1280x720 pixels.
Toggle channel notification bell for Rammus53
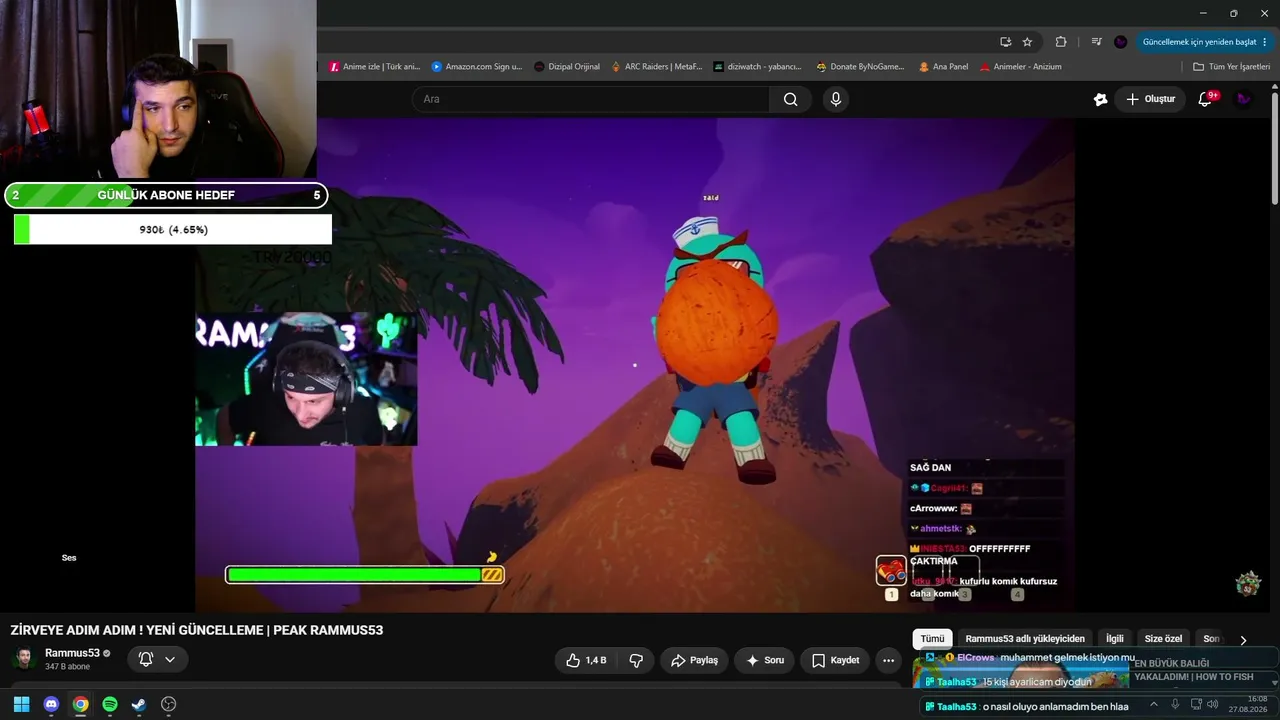[x=146, y=659]
